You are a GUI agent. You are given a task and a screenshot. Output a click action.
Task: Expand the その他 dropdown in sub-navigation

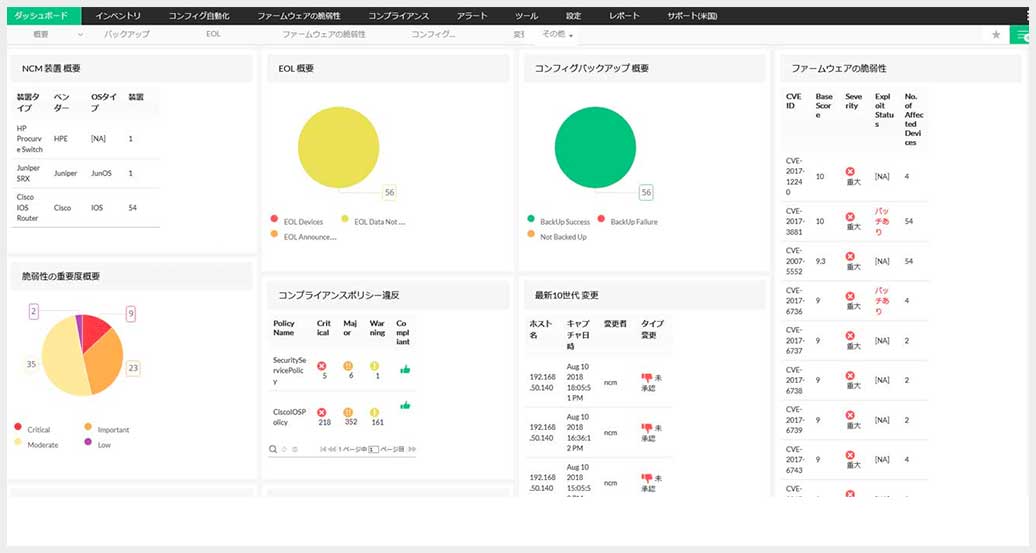557,34
